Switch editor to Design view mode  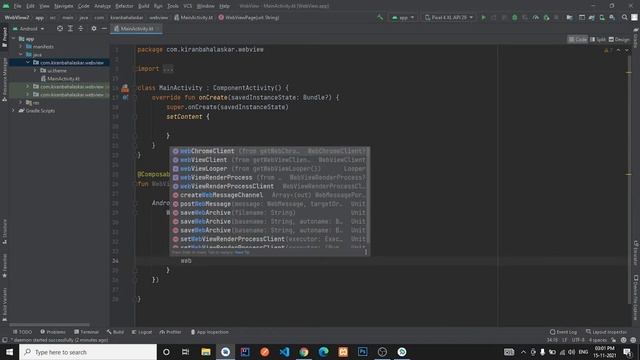[619, 40]
